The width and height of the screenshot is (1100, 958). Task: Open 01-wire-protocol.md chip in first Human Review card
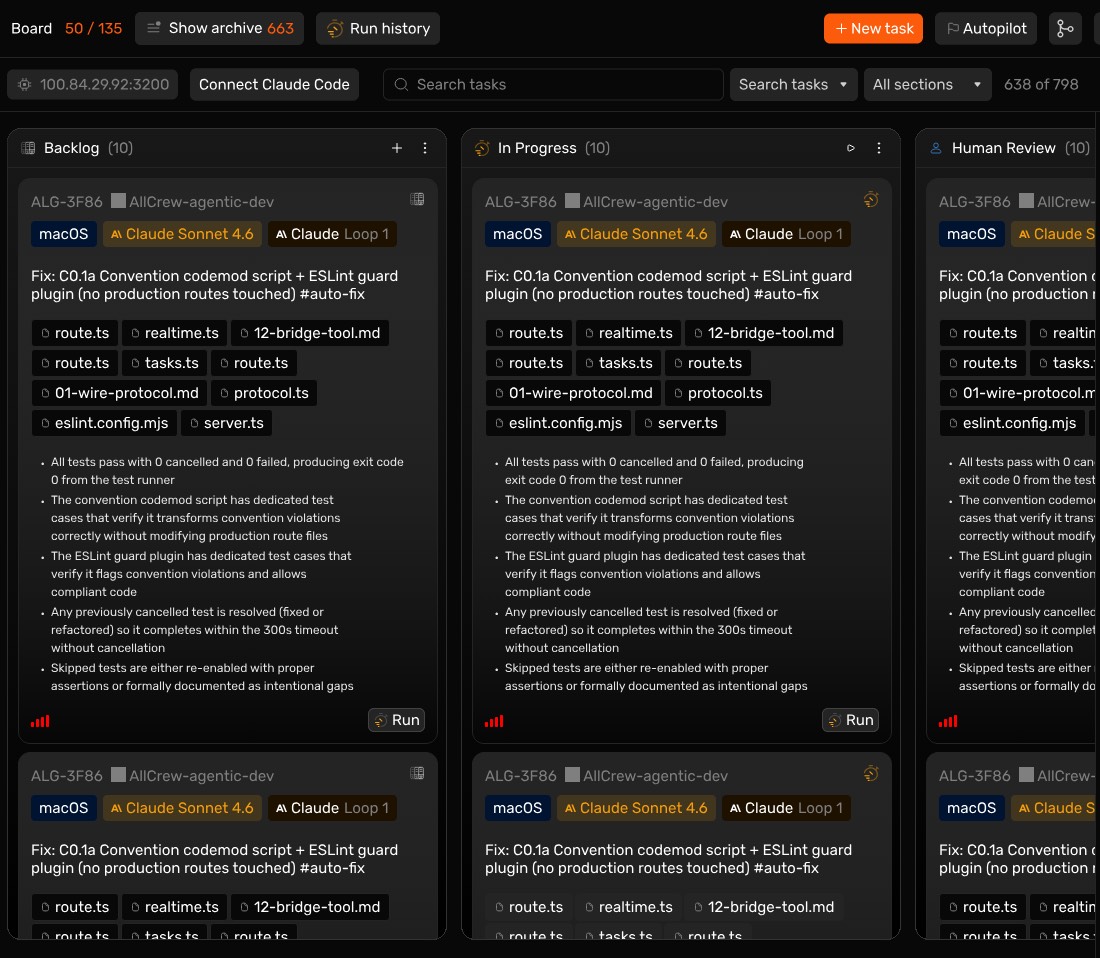click(x=1019, y=393)
